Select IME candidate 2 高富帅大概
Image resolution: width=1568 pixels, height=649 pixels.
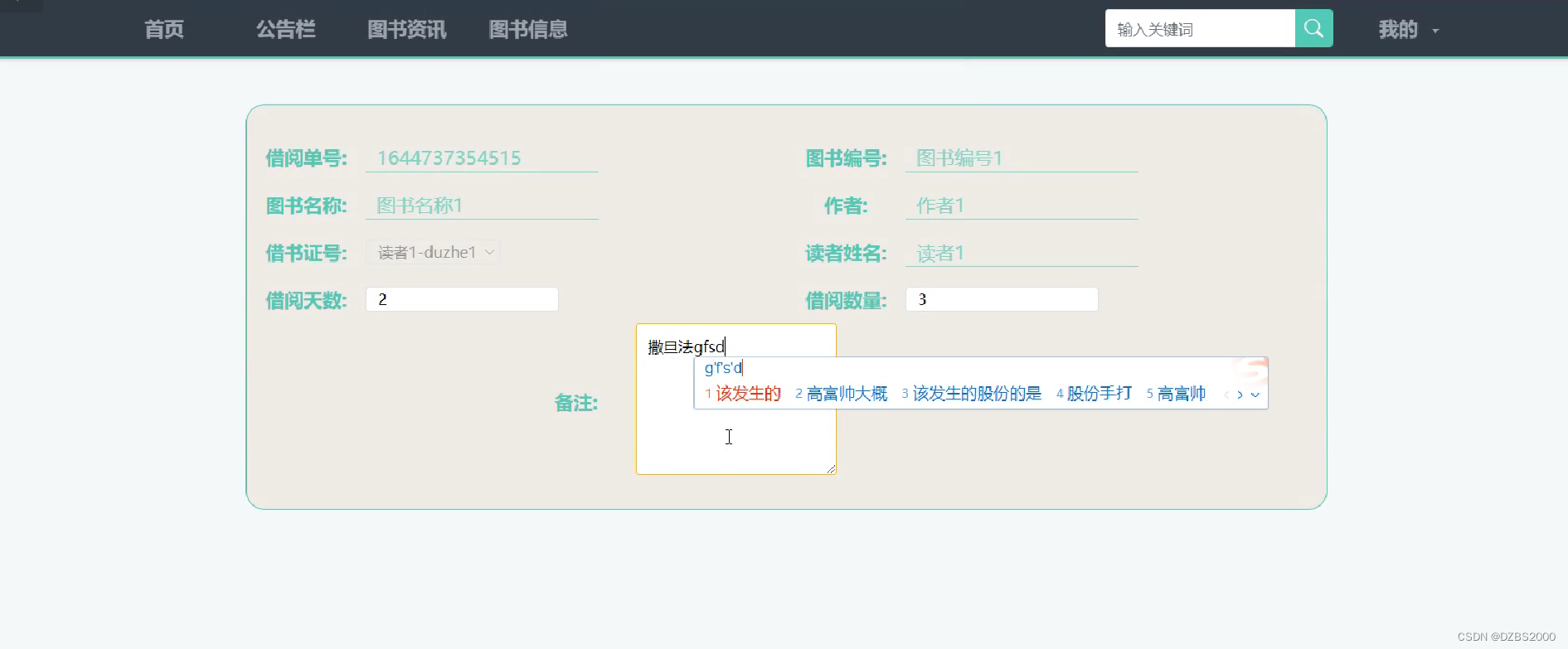click(841, 394)
